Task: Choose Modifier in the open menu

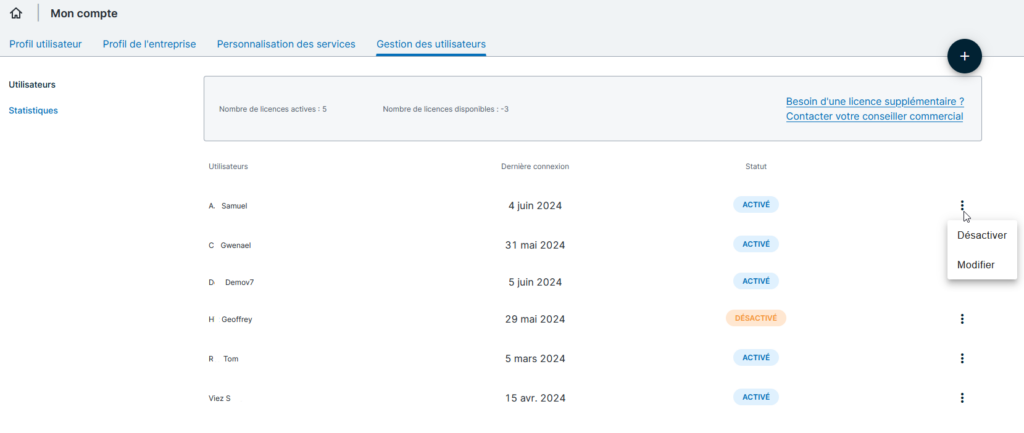Action: [x=975, y=265]
